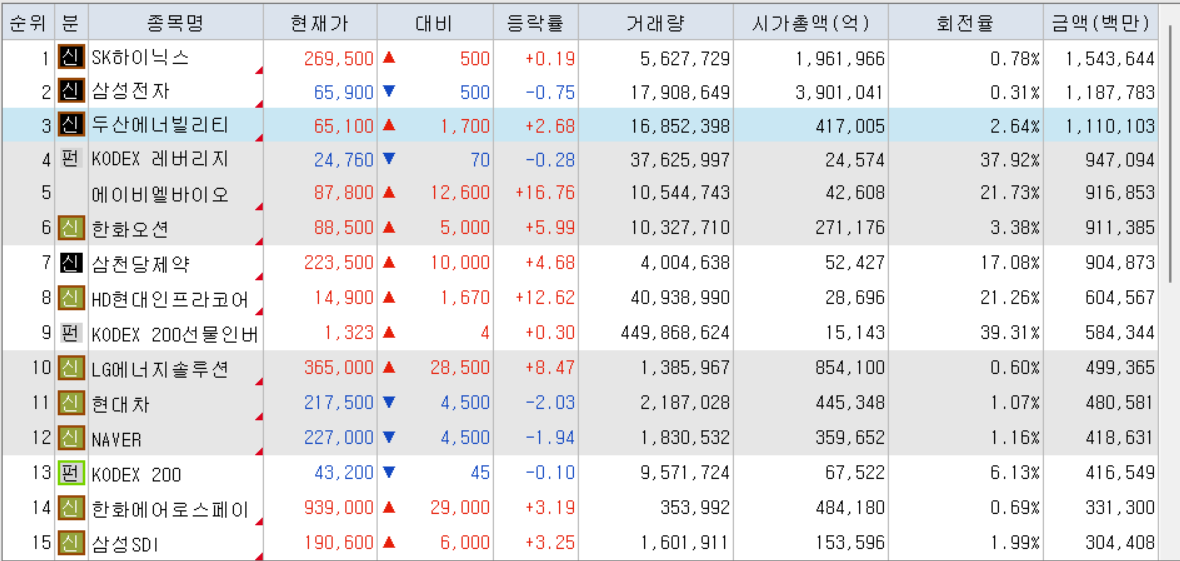Click change rate +16.76
Screen dimensions: 1180x561
(545, 194)
